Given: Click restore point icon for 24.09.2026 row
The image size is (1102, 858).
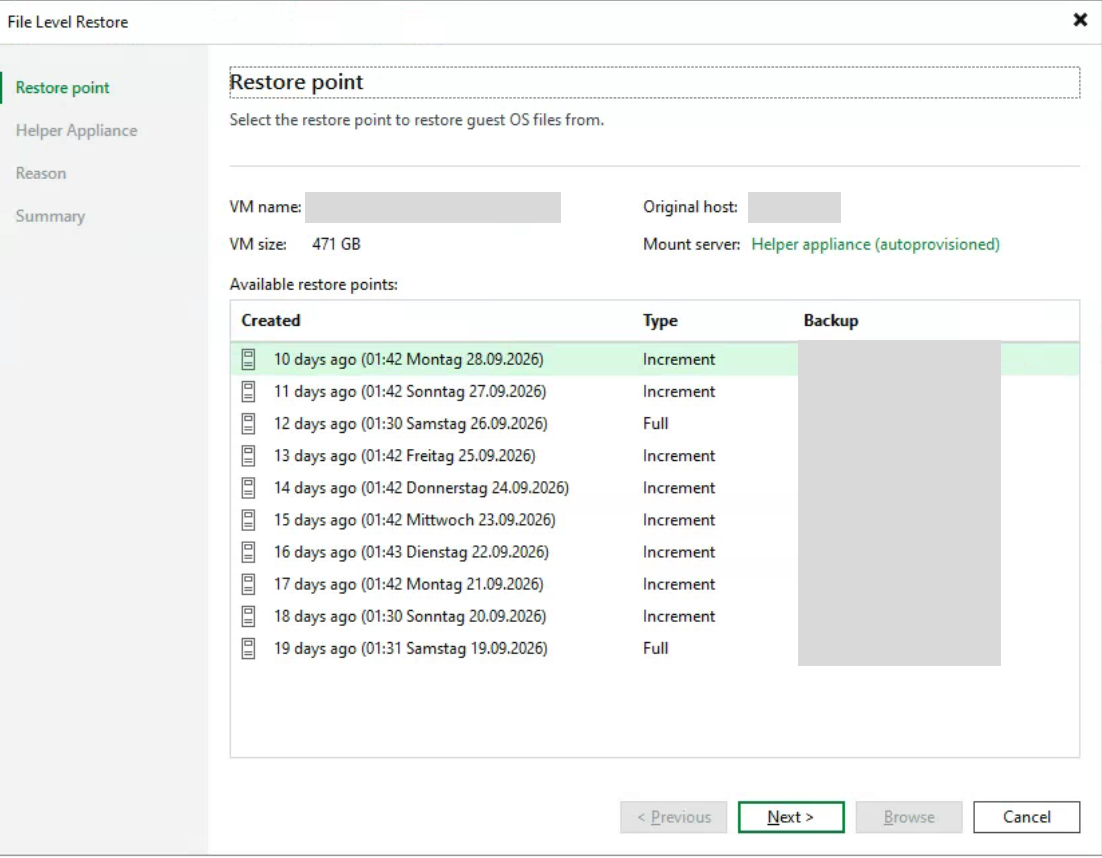Looking at the screenshot, I should click(x=248, y=488).
